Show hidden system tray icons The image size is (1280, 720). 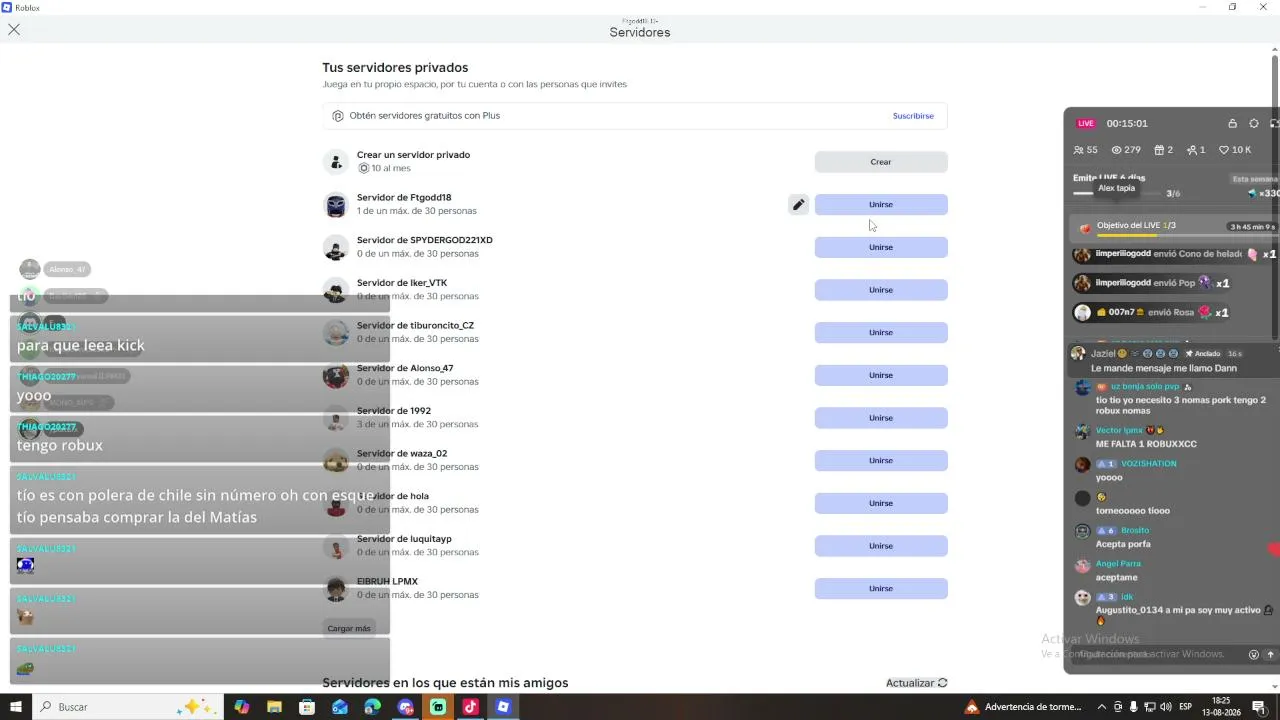pos(1102,707)
